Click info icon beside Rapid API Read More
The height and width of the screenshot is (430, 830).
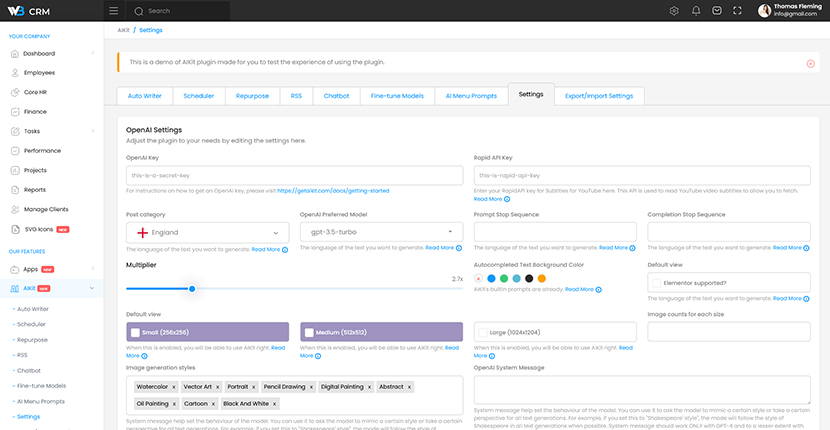507,199
